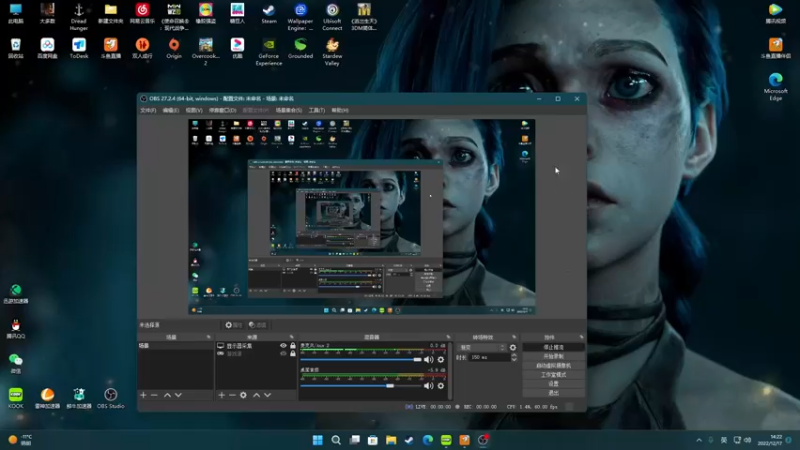Click the 开始录制 start recording button
This screenshot has width=800, height=450.
[554, 356]
